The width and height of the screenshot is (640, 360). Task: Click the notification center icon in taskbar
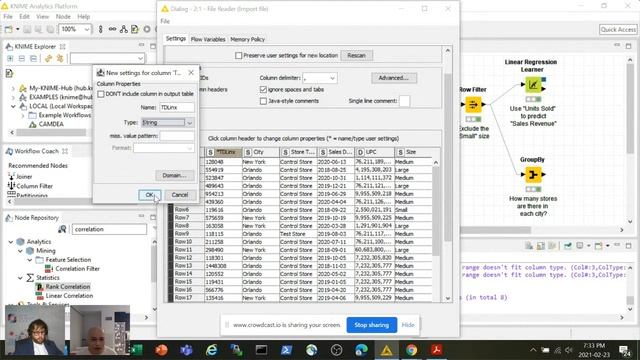(624, 350)
